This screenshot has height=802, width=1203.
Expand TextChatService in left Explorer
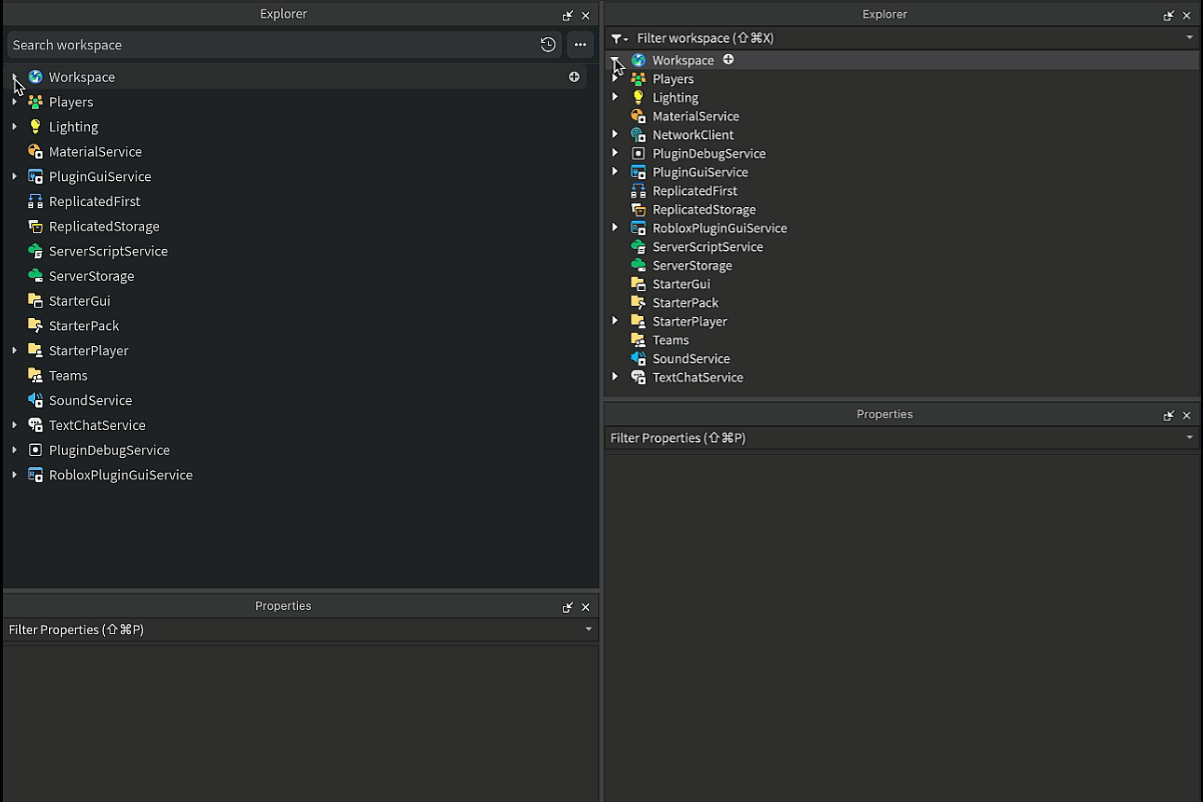(x=14, y=425)
